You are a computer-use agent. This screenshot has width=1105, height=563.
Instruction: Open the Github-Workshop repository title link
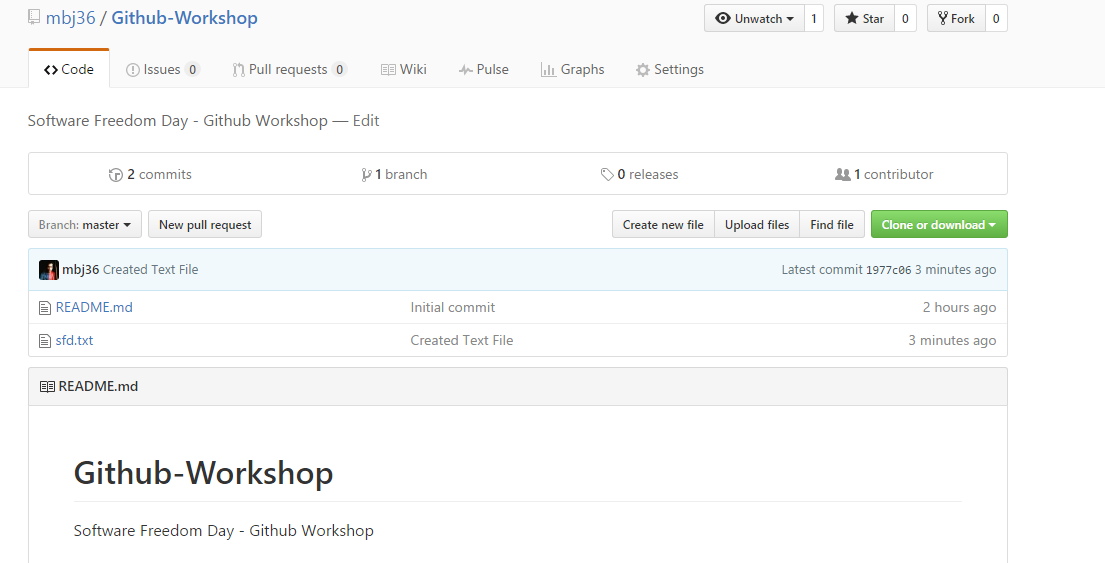(x=185, y=18)
